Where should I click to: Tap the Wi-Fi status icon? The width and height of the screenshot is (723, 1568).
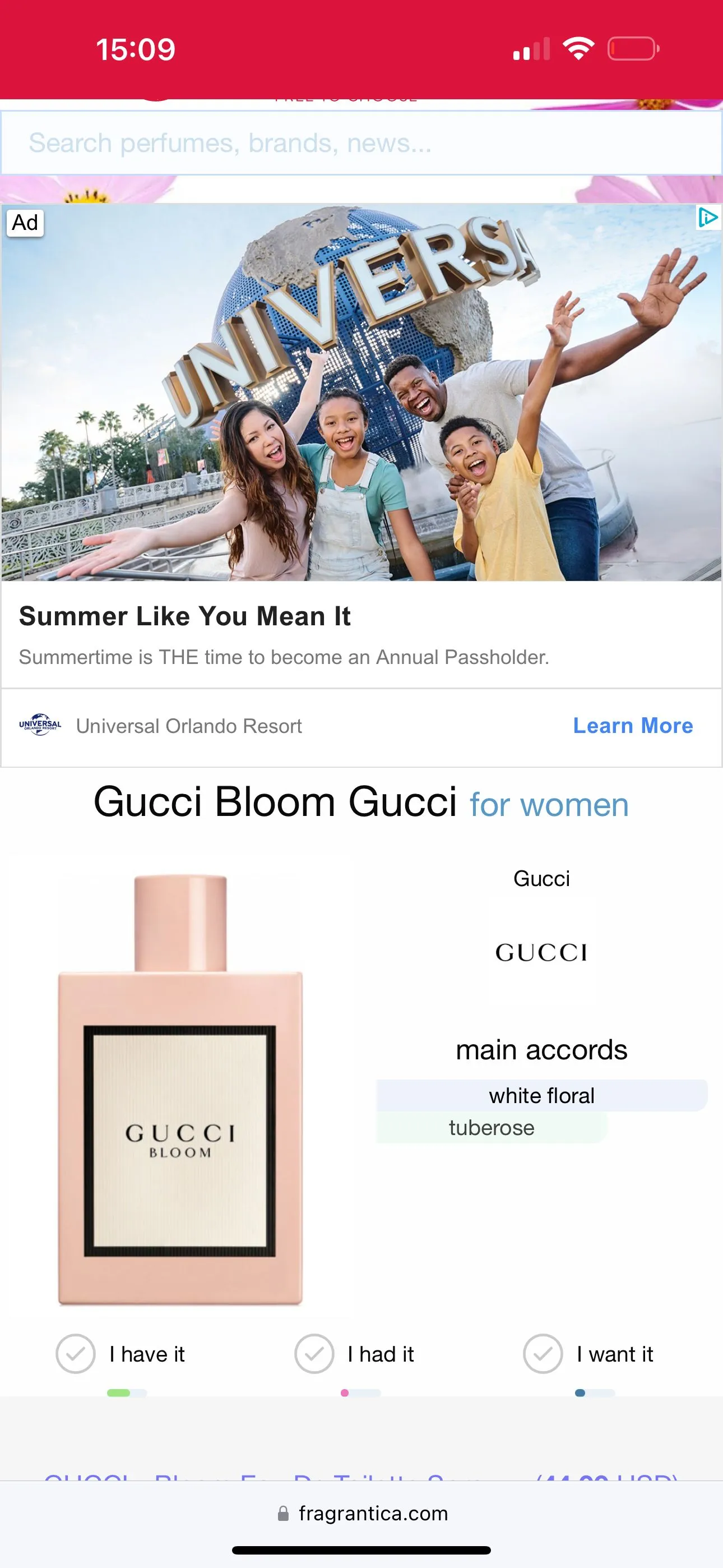[x=579, y=49]
